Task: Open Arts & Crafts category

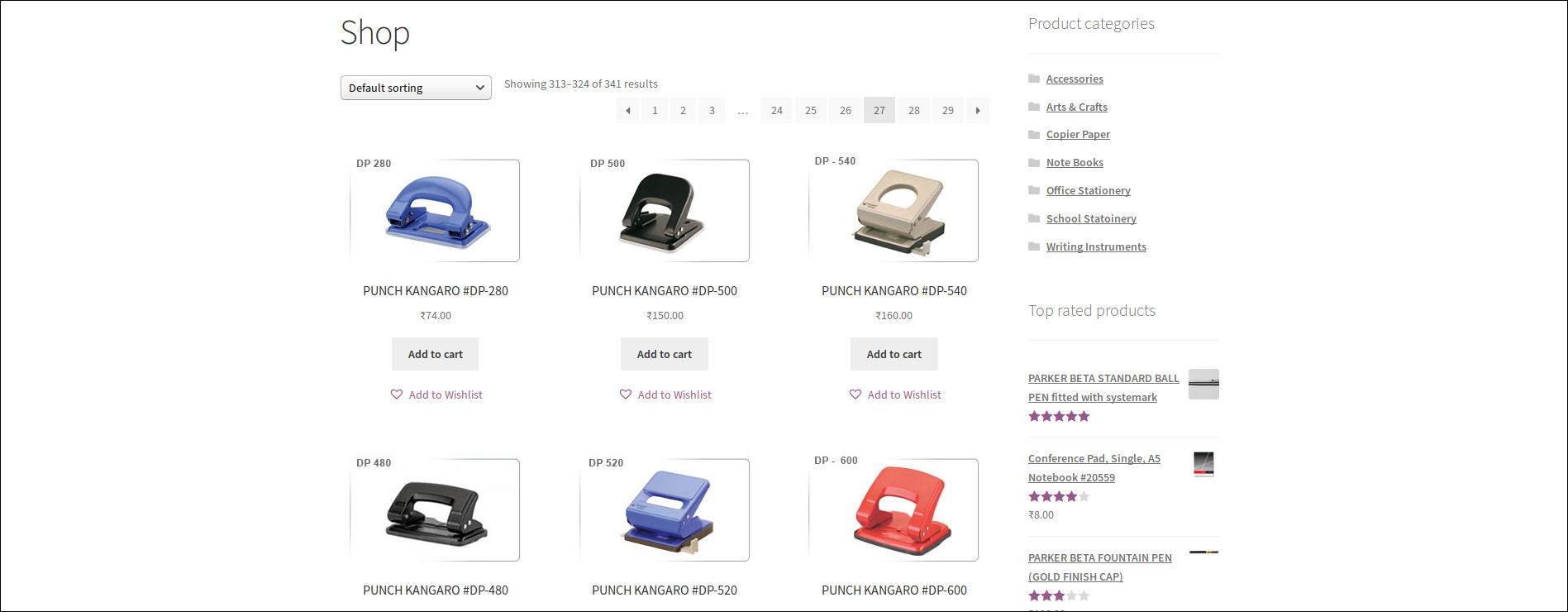Action: [x=1076, y=108]
